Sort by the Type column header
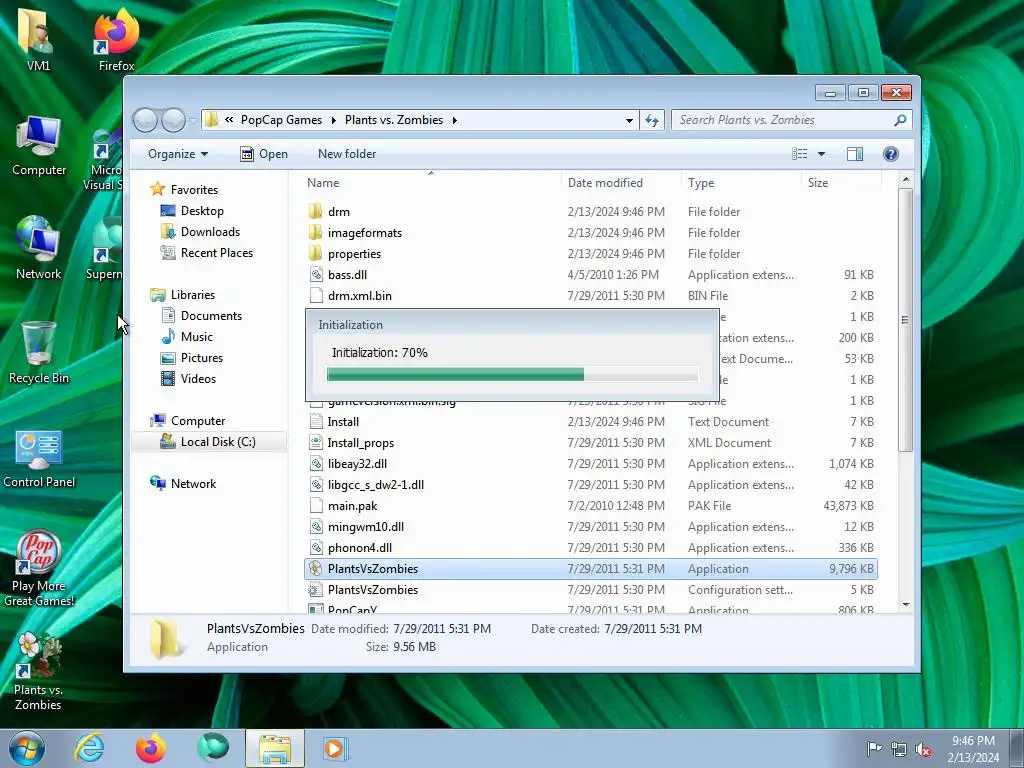The width and height of the screenshot is (1024, 768). tap(741, 183)
